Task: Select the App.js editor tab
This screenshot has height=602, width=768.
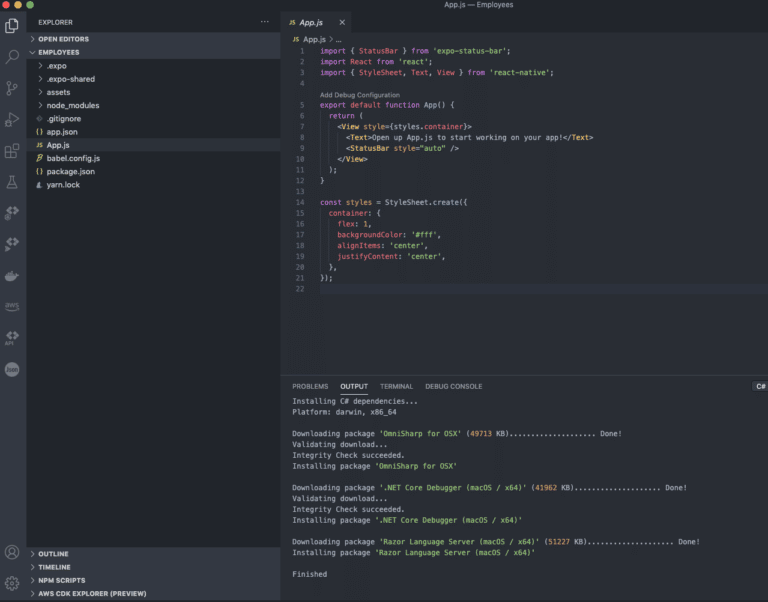Action: [x=316, y=22]
